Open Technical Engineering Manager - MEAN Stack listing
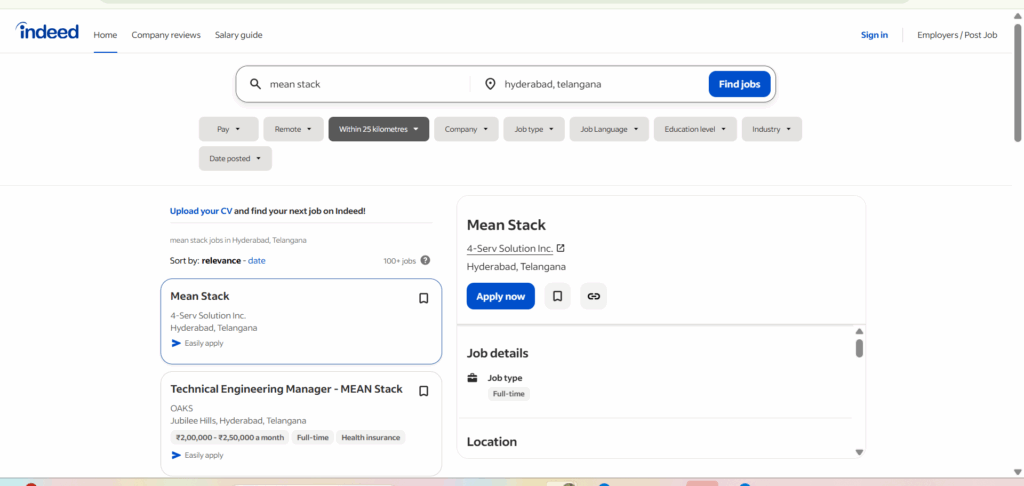Screen dimensions: 1024x486 point(286,389)
